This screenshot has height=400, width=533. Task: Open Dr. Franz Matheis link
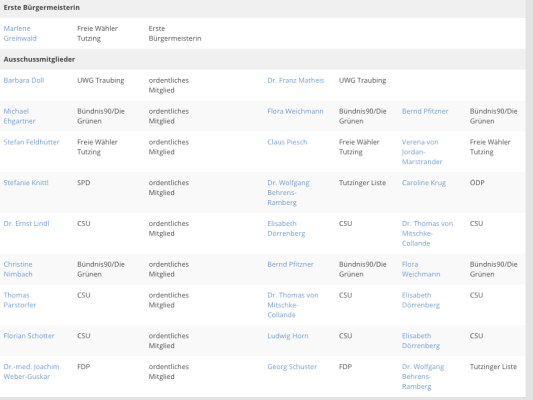click(x=295, y=81)
